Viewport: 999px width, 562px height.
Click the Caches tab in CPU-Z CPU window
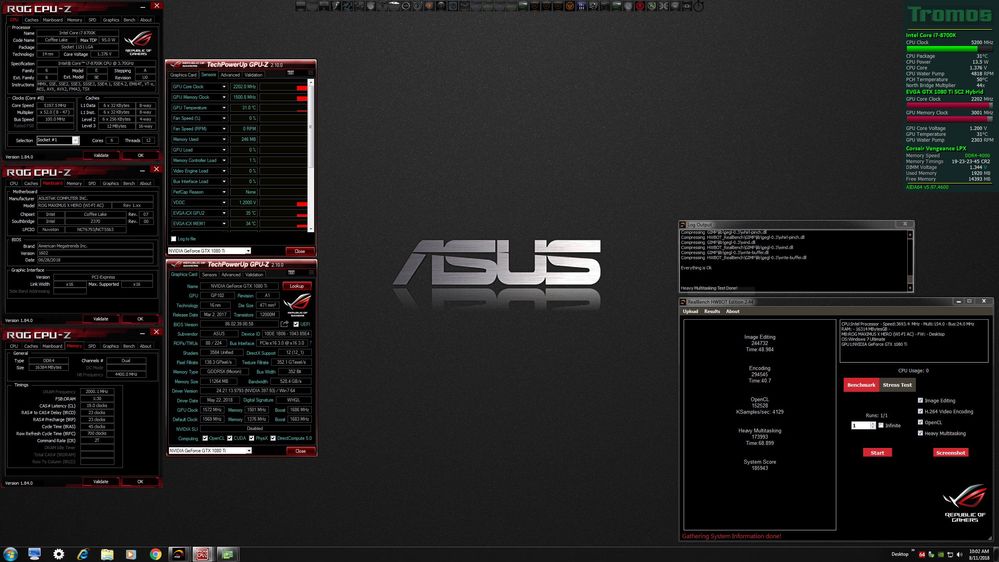tap(31, 20)
